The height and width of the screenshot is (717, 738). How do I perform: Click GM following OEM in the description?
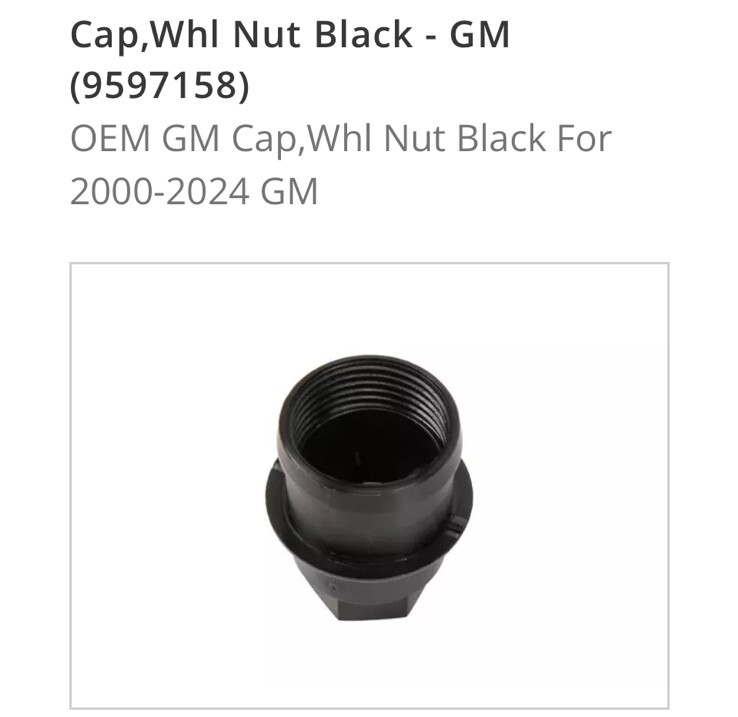click(x=191, y=138)
